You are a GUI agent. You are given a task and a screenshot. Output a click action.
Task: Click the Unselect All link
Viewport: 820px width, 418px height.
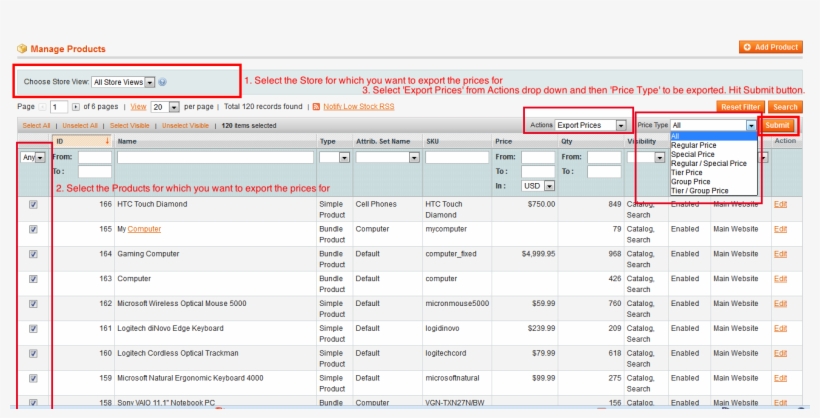pos(80,126)
